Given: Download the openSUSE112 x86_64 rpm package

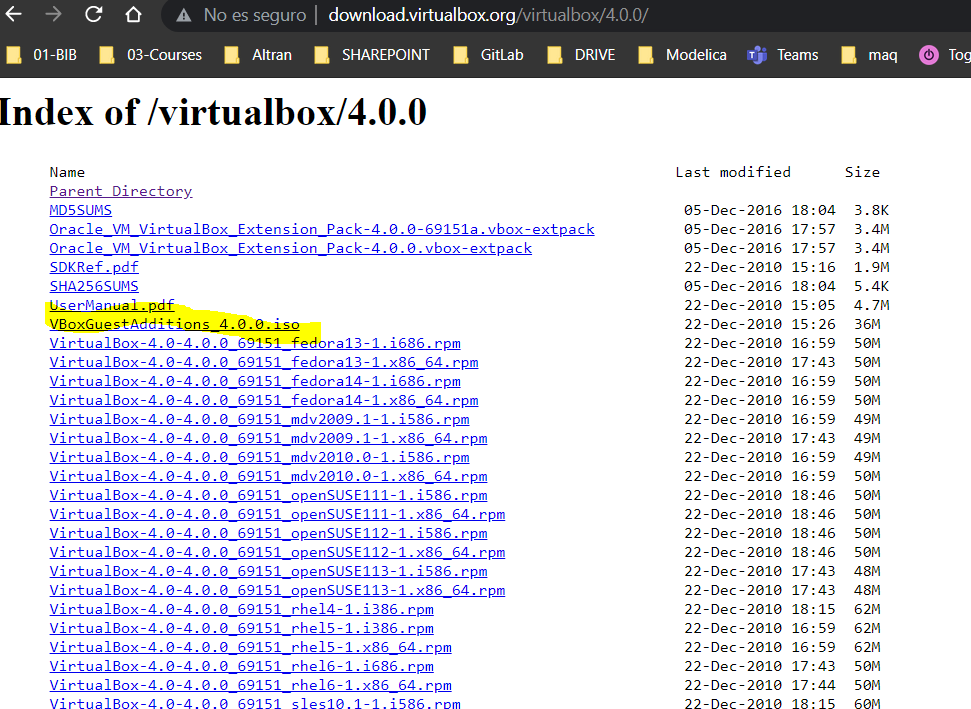Looking at the screenshot, I should point(277,552).
